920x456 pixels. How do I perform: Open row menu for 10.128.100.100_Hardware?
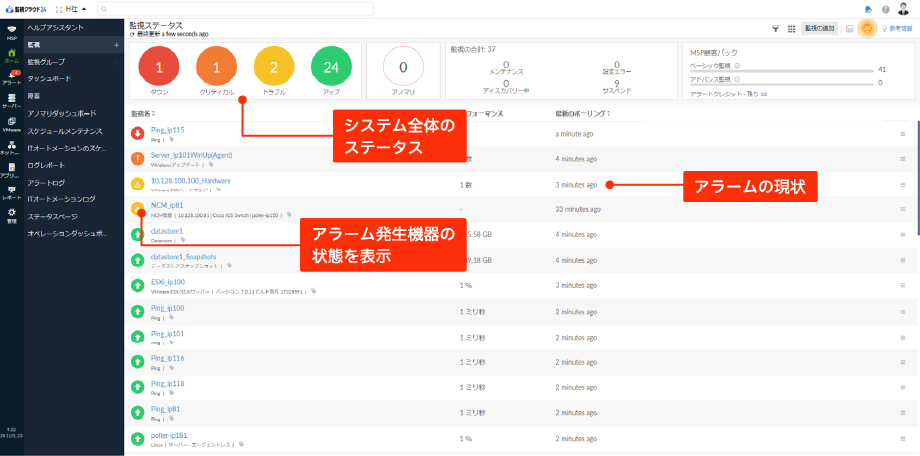click(903, 184)
